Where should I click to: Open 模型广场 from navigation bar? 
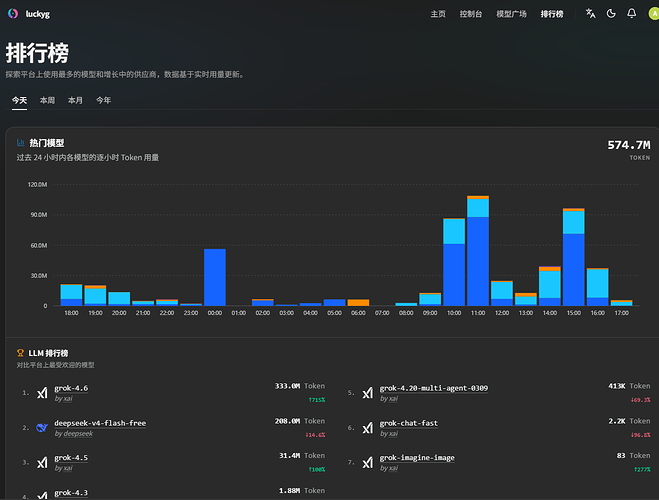pos(511,14)
